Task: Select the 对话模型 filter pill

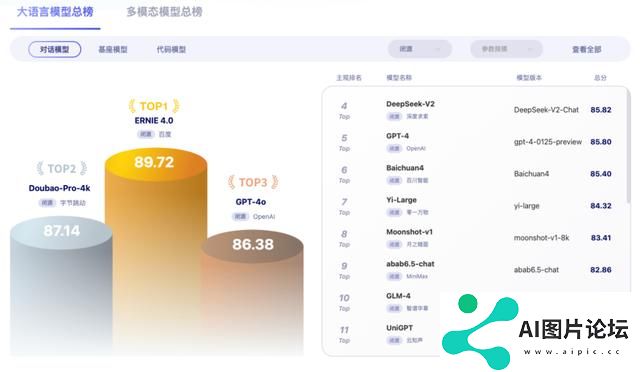Action: (x=55, y=49)
